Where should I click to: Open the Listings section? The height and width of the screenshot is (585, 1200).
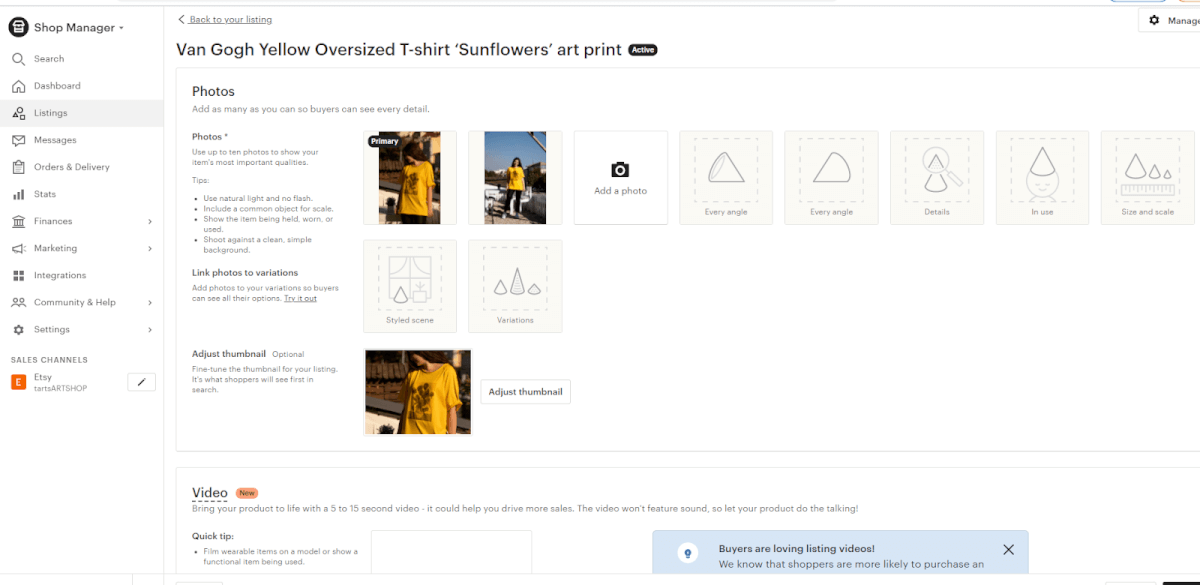pos(51,113)
